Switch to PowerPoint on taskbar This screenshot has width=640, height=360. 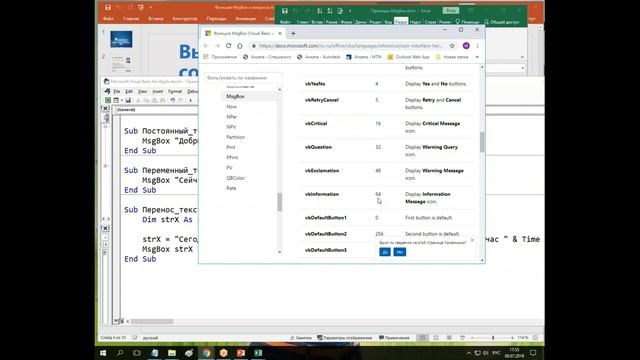tap(241, 353)
